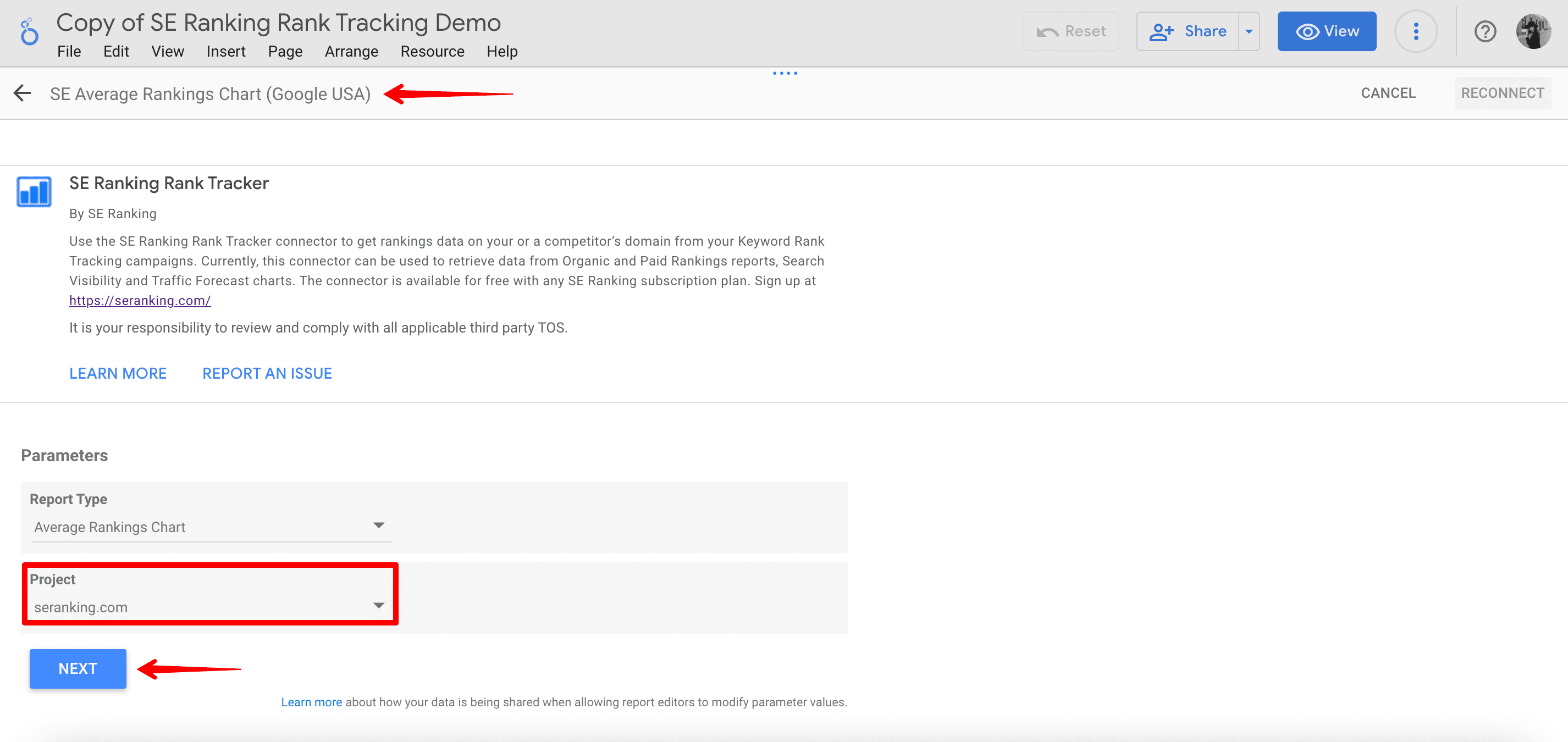Click the LEARN MORE link
1568x742 pixels.
(x=118, y=373)
